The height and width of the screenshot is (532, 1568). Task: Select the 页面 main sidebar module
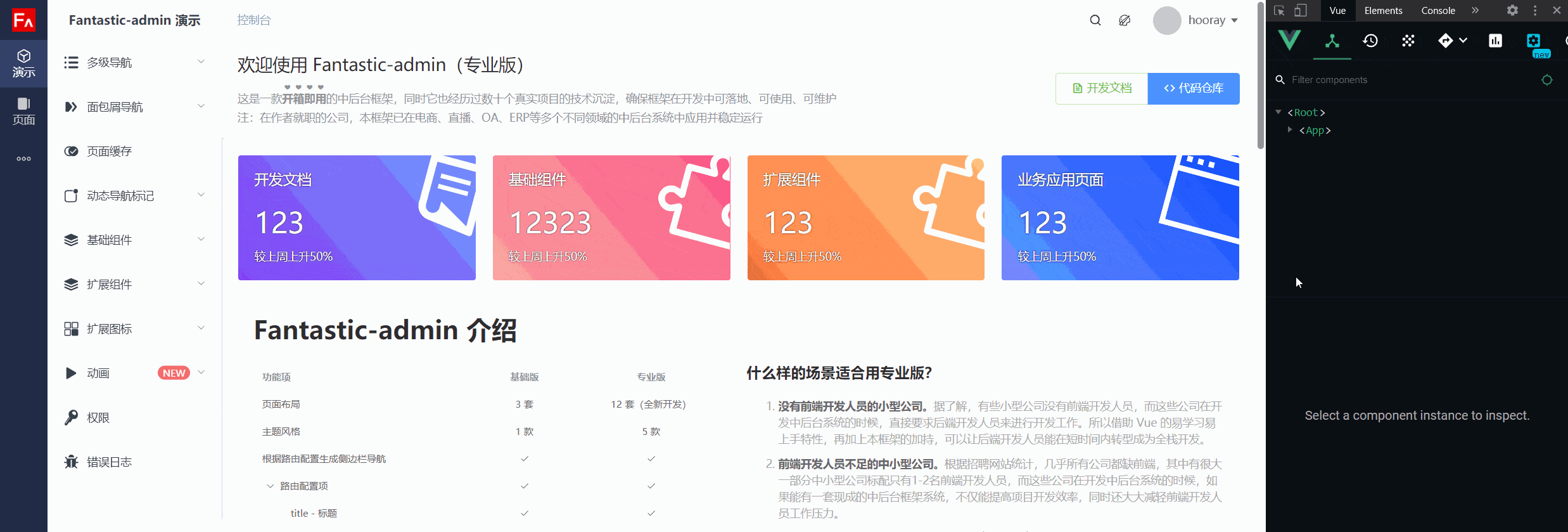tap(23, 111)
